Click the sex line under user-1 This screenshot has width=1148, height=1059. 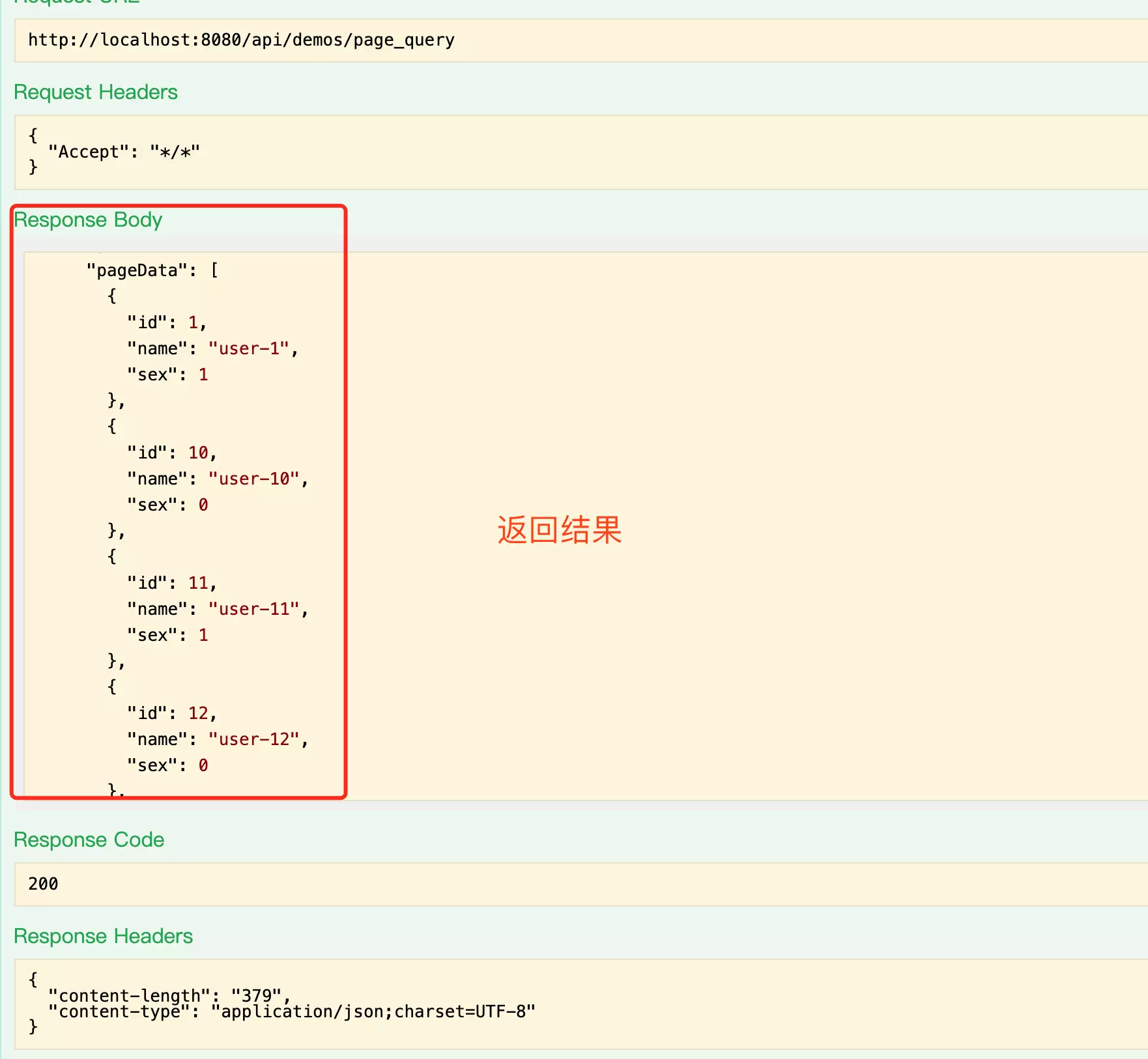[x=167, y=374]
